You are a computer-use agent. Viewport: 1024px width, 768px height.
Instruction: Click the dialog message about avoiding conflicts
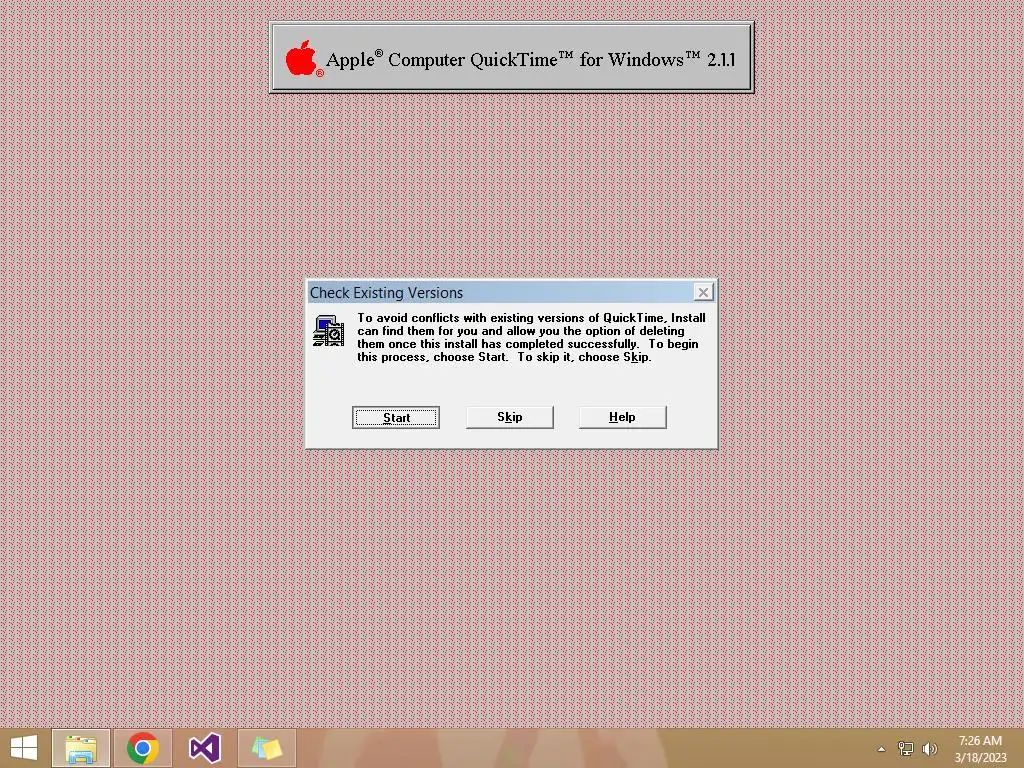[x=531, y=338]
